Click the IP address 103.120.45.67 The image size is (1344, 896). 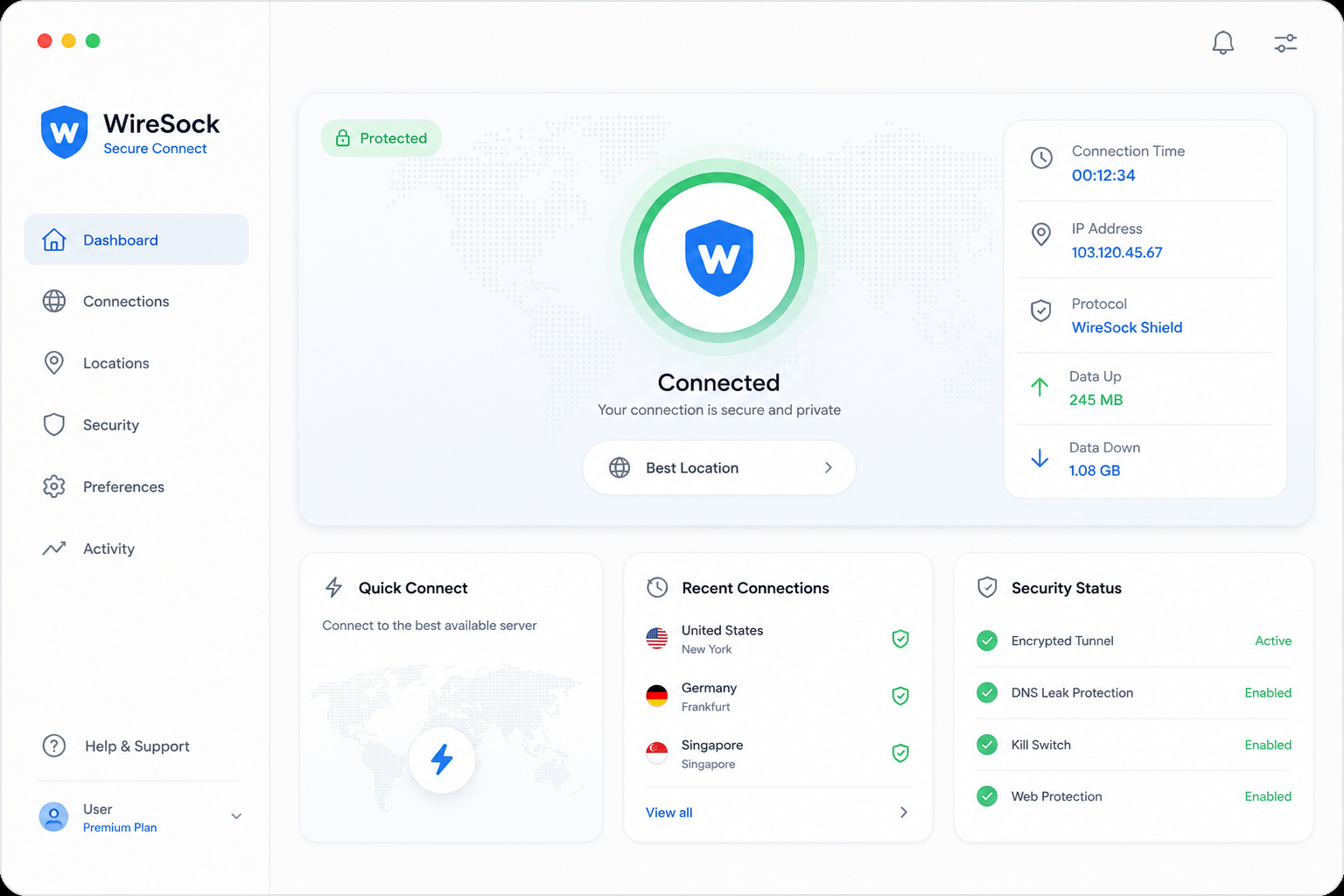point(1116,252)
